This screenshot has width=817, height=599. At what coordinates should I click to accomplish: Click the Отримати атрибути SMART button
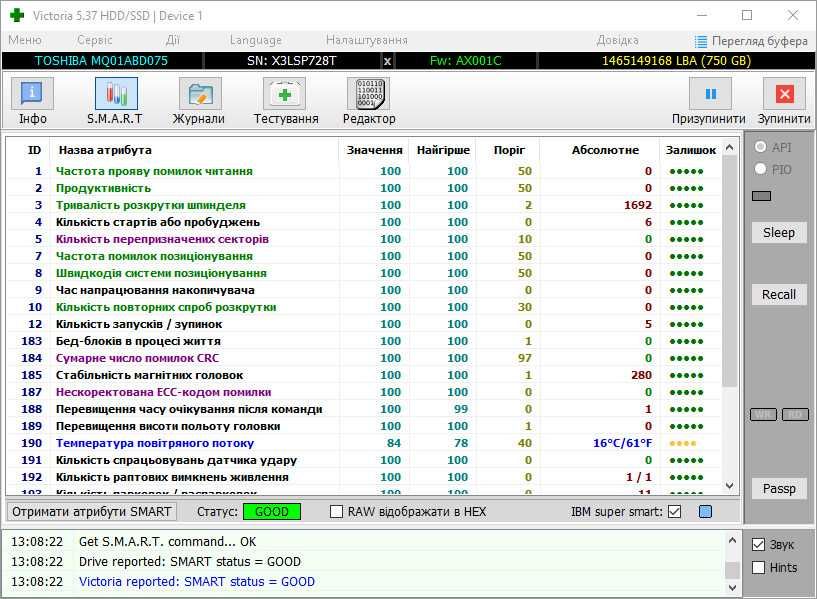click(x=92, y=512)
